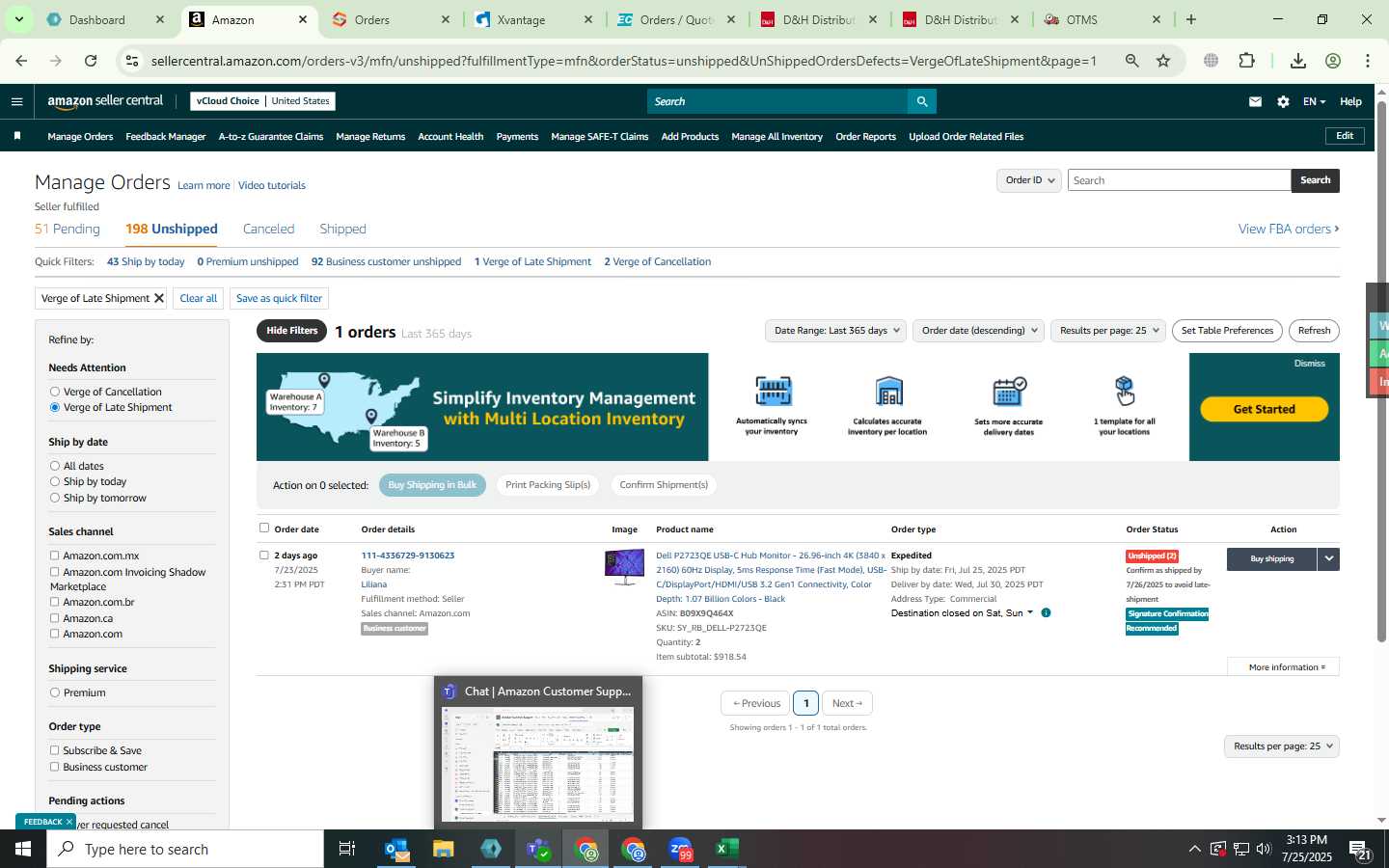This screenshot has height=868, width=1389.
Task: Open the Seller Central hamburger menu
Action: point(16,101)
